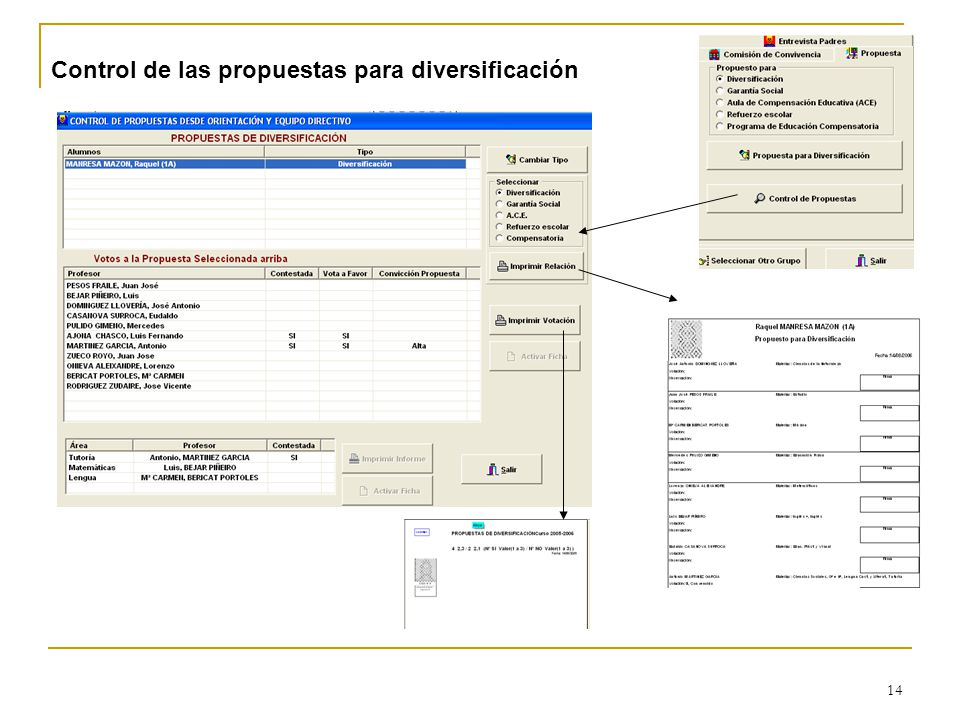The image size is (960, 720).
Task: Click the icon on Propuesta para Diversificación button
Action: pyautogui.click(x=744, y=155)
